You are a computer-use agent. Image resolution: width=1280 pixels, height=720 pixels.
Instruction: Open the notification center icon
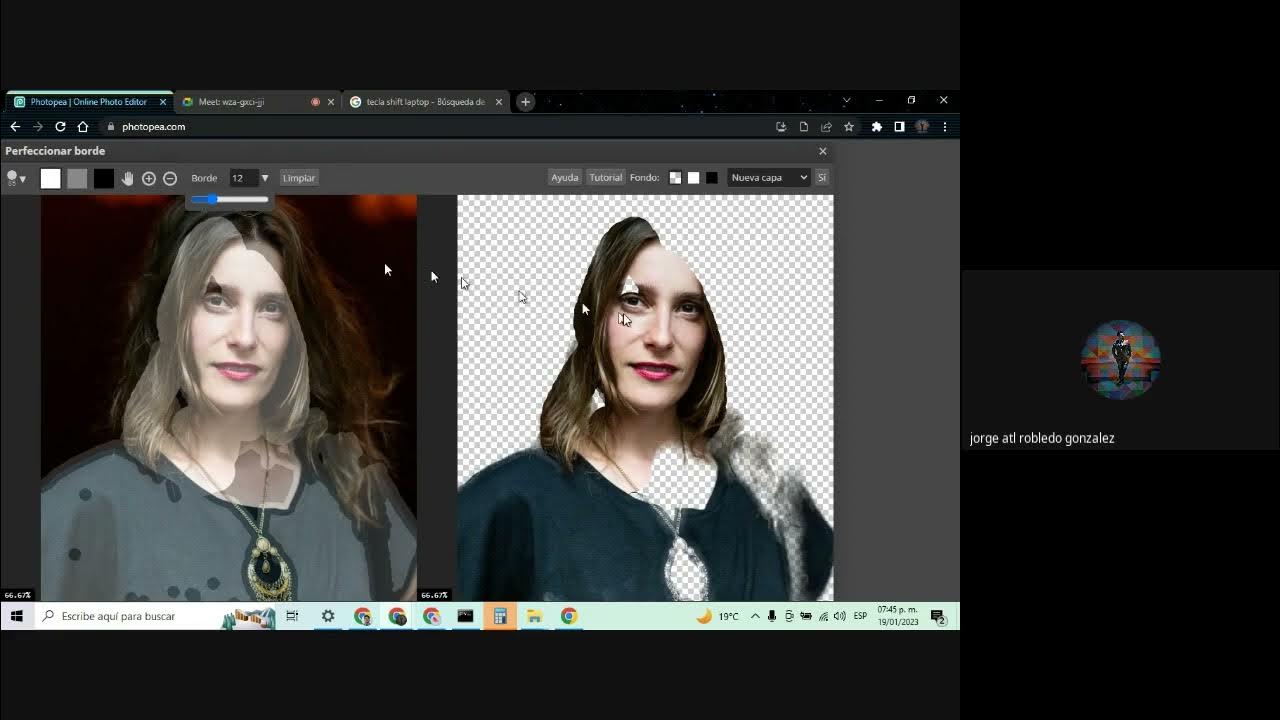[x=938, y=617]
